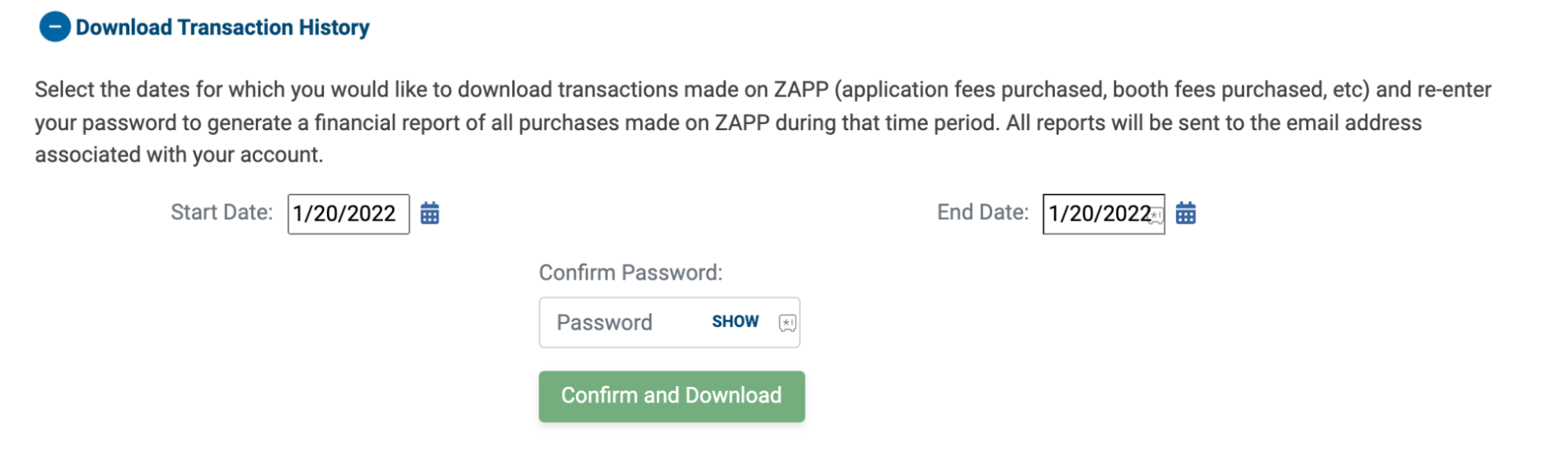Click 'ZAPP' before '(application fees purchased'
Viewport: 1568px width, 459px height.
[x=801, y=89]
